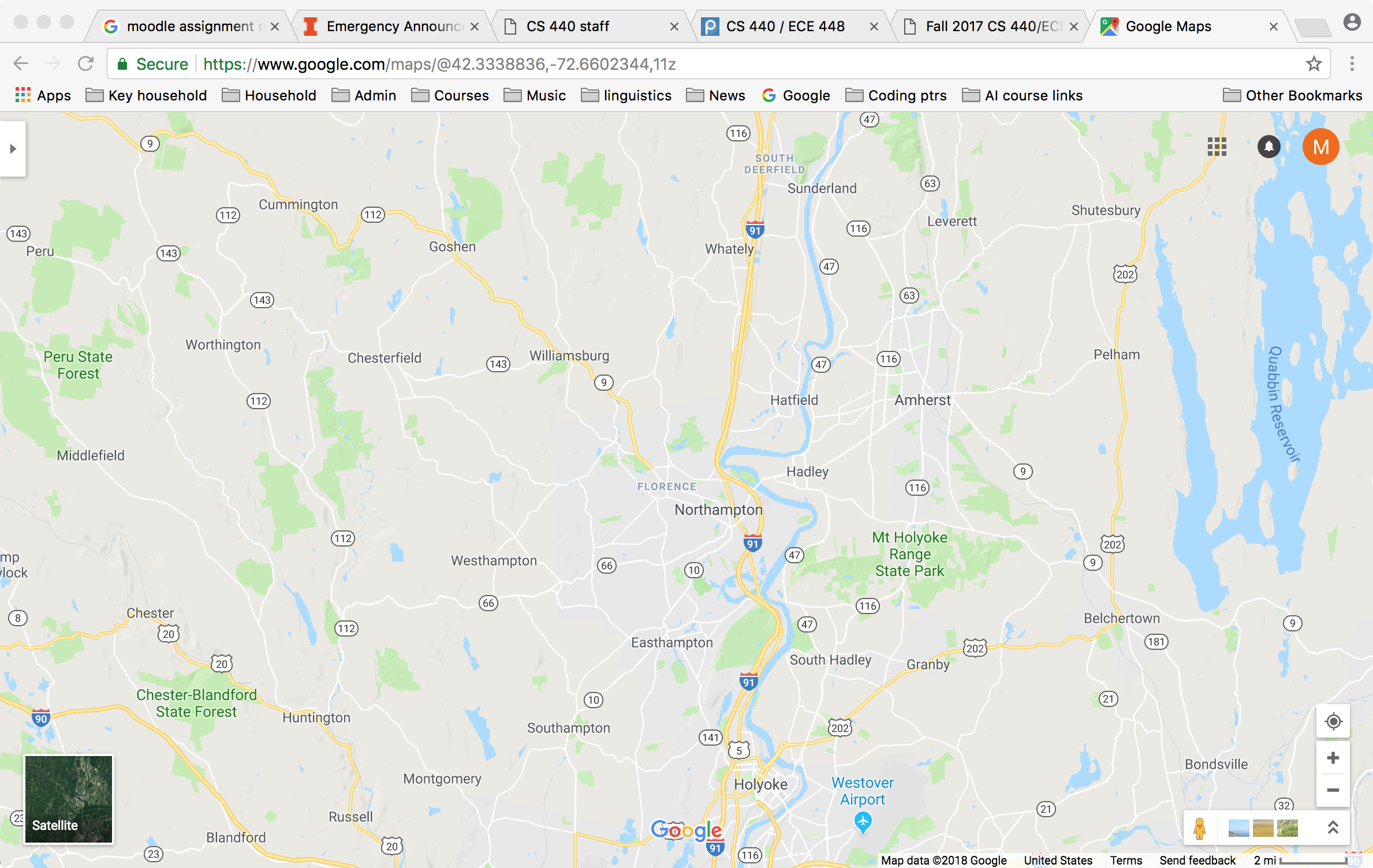Click the Send feedback link
This screenshot has width=1373, height=868.
coord(1197,860)
